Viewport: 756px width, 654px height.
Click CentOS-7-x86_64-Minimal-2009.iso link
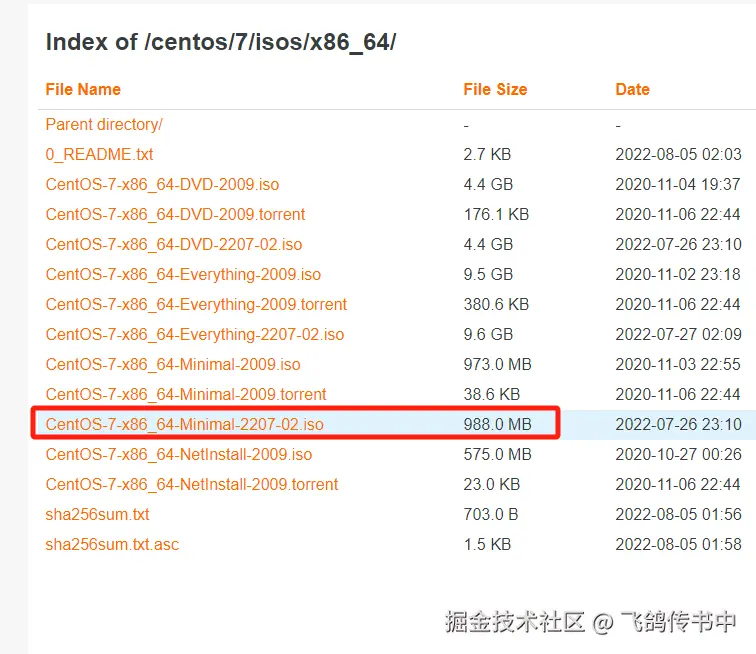(173, 364)
